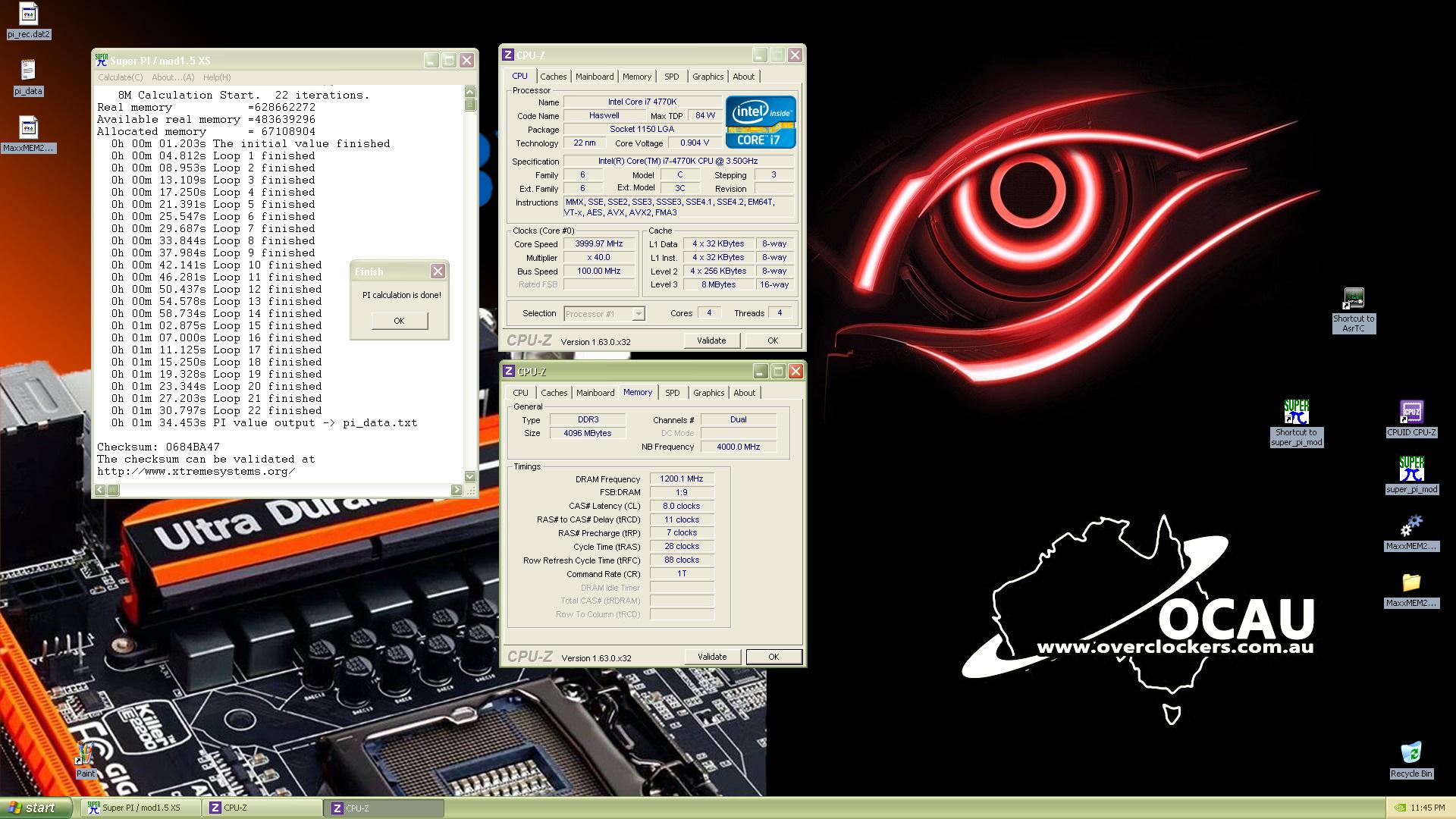Open the pi_rec.dat2 desktop file icon
Screen dimensions: 1456x819
point(28,15)
